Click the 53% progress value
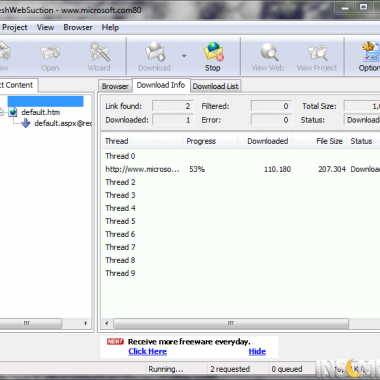 [x=197, y=169]
